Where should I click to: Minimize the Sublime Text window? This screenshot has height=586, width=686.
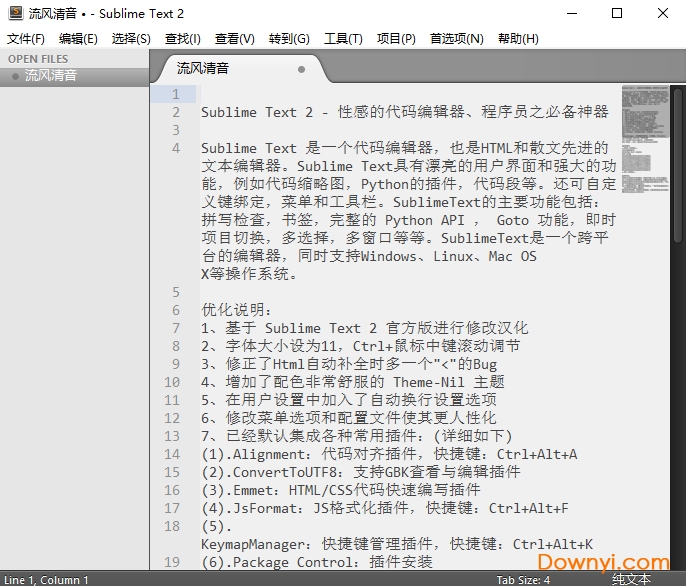[x=570, y=14]
